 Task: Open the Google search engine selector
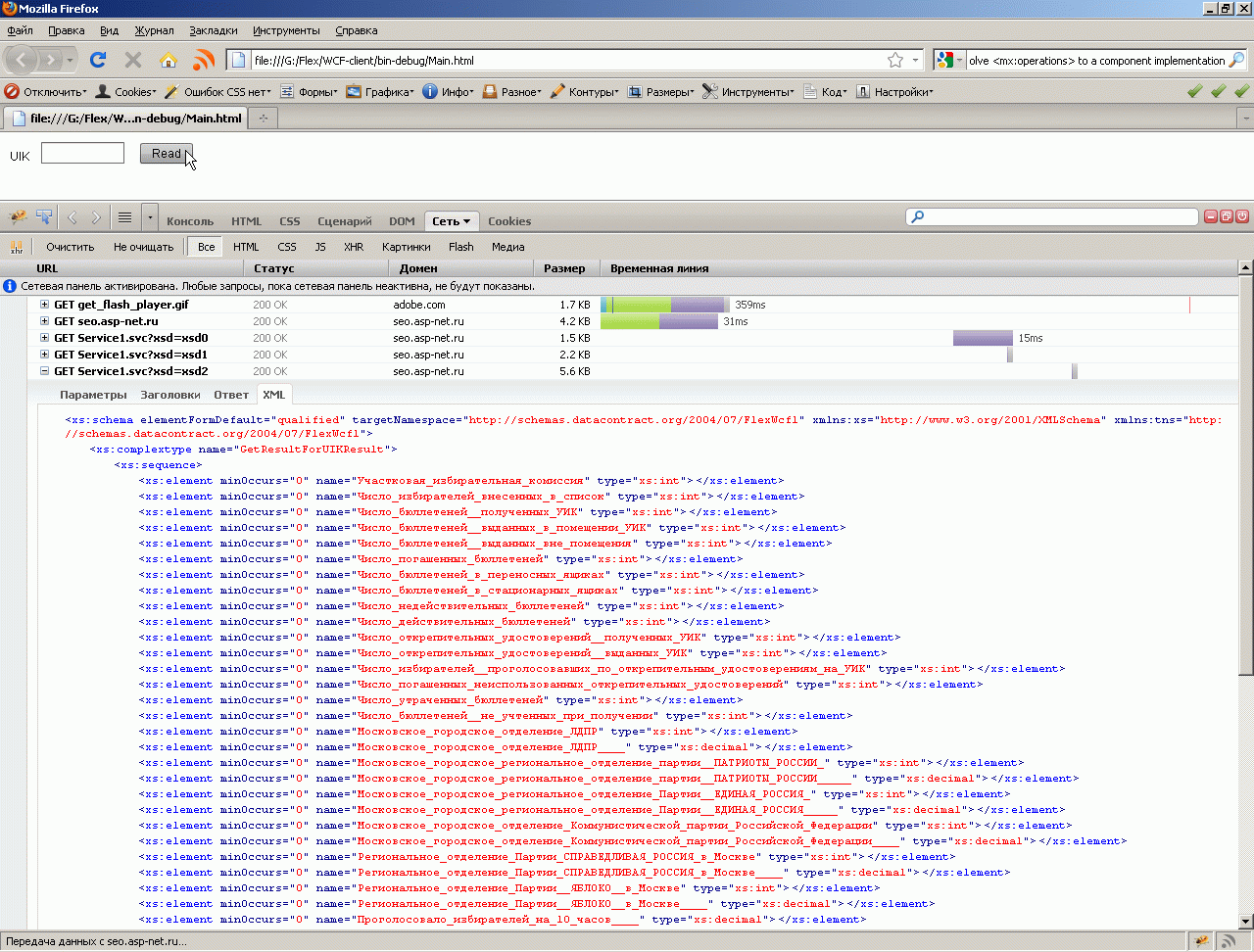coord(950,60)
